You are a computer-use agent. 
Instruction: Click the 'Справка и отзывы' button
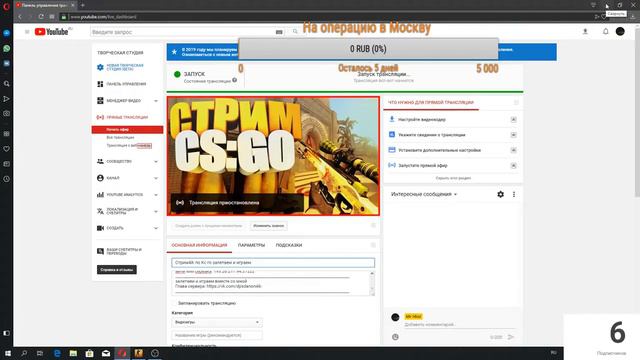[x=117, y=270]
